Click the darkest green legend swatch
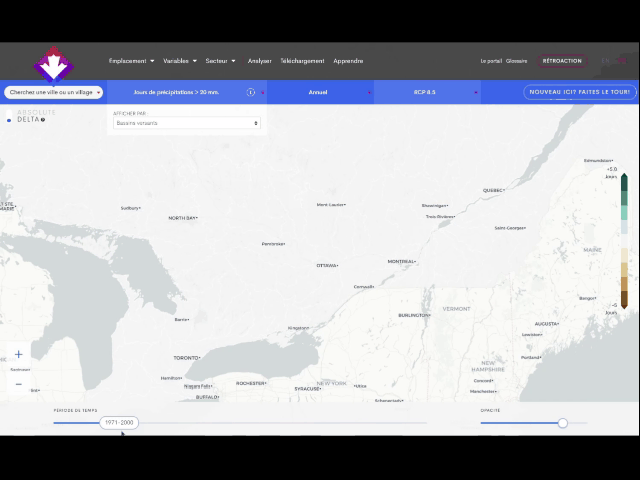 624,182
